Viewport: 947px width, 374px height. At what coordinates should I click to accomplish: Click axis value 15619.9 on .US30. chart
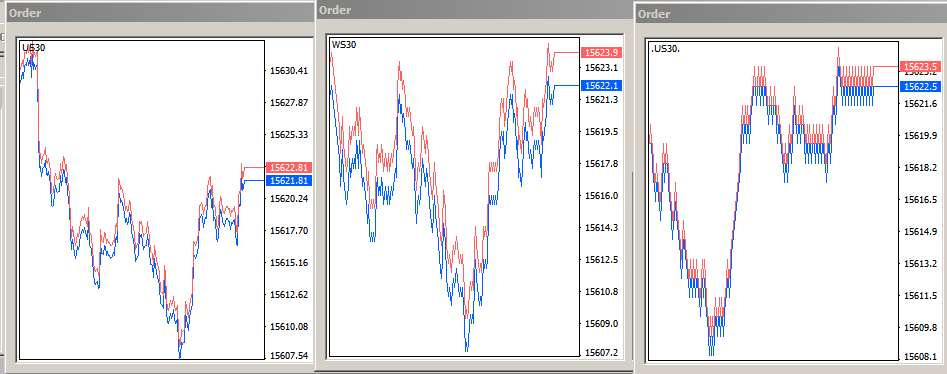[920, 135]
